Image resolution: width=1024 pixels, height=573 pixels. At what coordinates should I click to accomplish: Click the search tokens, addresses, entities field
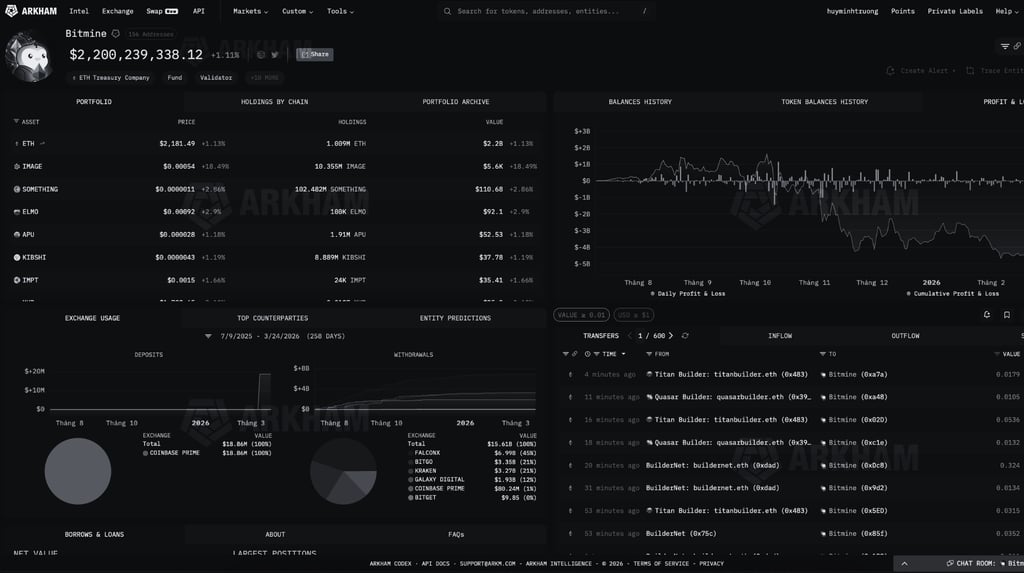pyautogui.click(x=547, y=11)
